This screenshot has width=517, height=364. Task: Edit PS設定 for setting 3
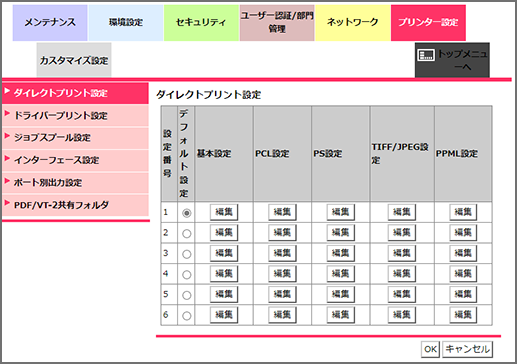[x=340, y=253]
